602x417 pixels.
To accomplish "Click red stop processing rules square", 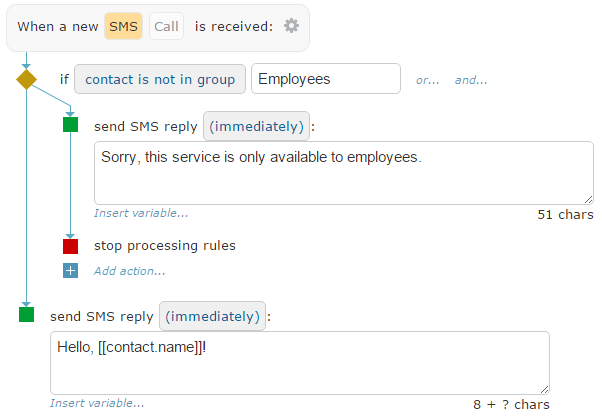I will click(x=70, y=246).
